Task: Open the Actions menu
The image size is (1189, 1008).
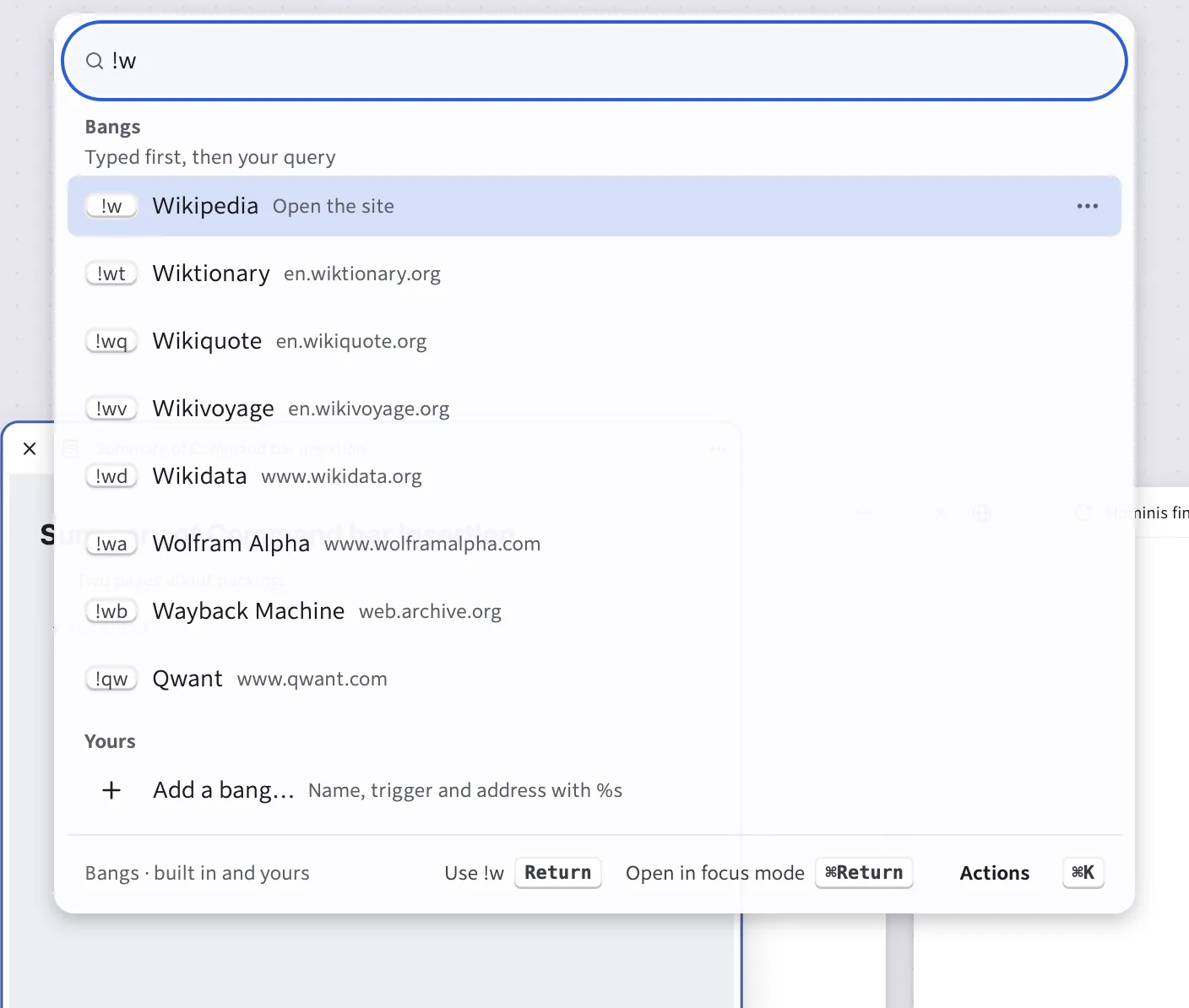Action: pos(995,873)
